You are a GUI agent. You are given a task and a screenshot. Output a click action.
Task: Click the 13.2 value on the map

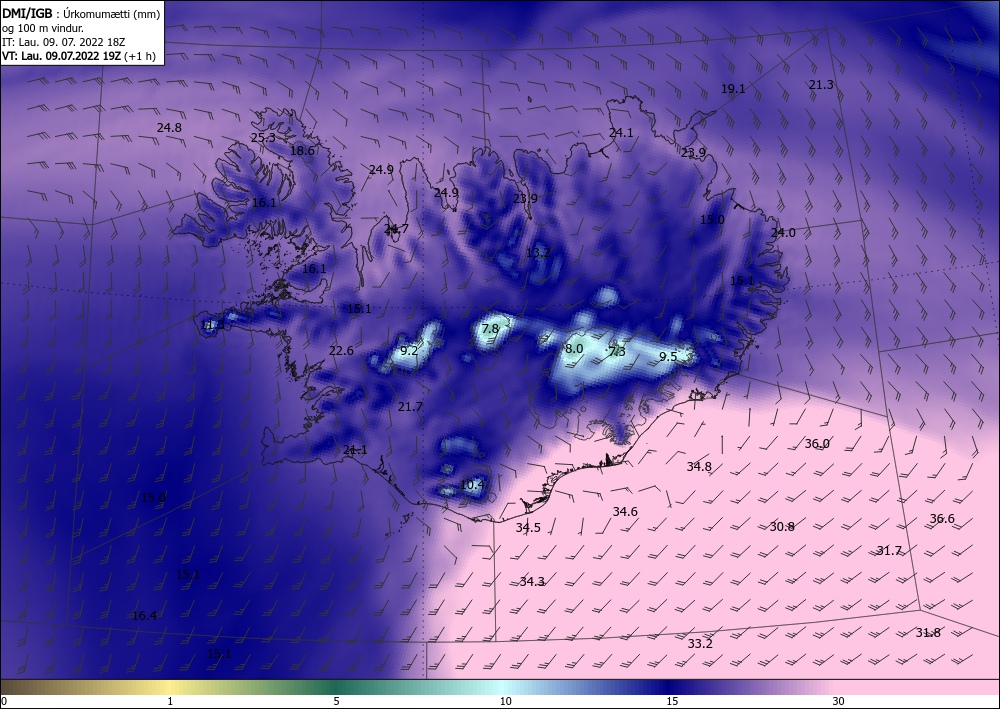pyautogui.click(x=538, y=253)
